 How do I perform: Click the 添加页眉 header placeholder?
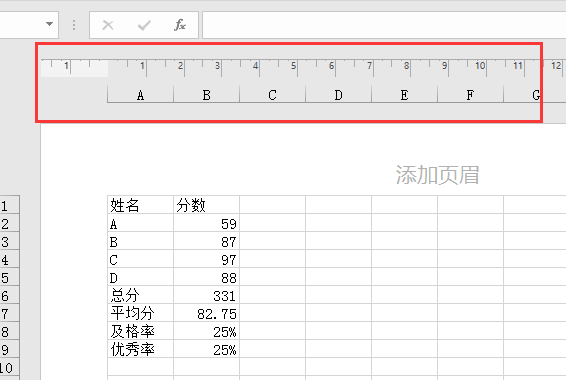[437, 175]
